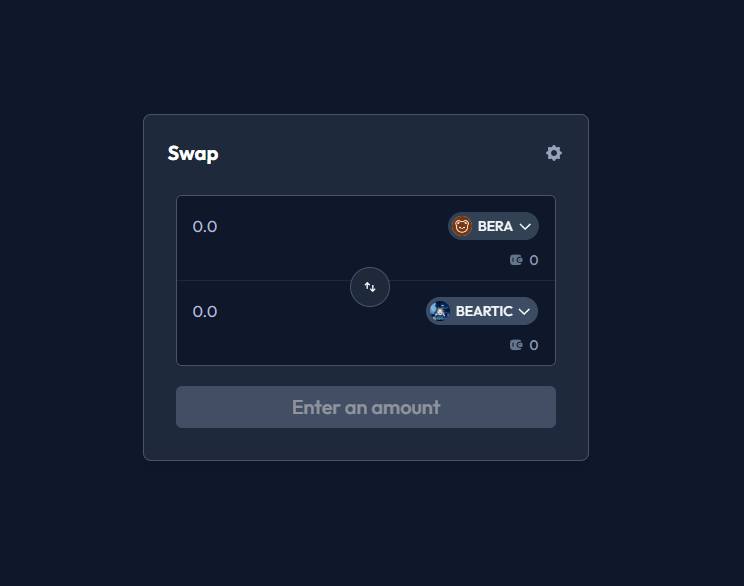Open token selector via BEARTIC label
The width and height of the screenshot is (744, 586).
(484, 312)
